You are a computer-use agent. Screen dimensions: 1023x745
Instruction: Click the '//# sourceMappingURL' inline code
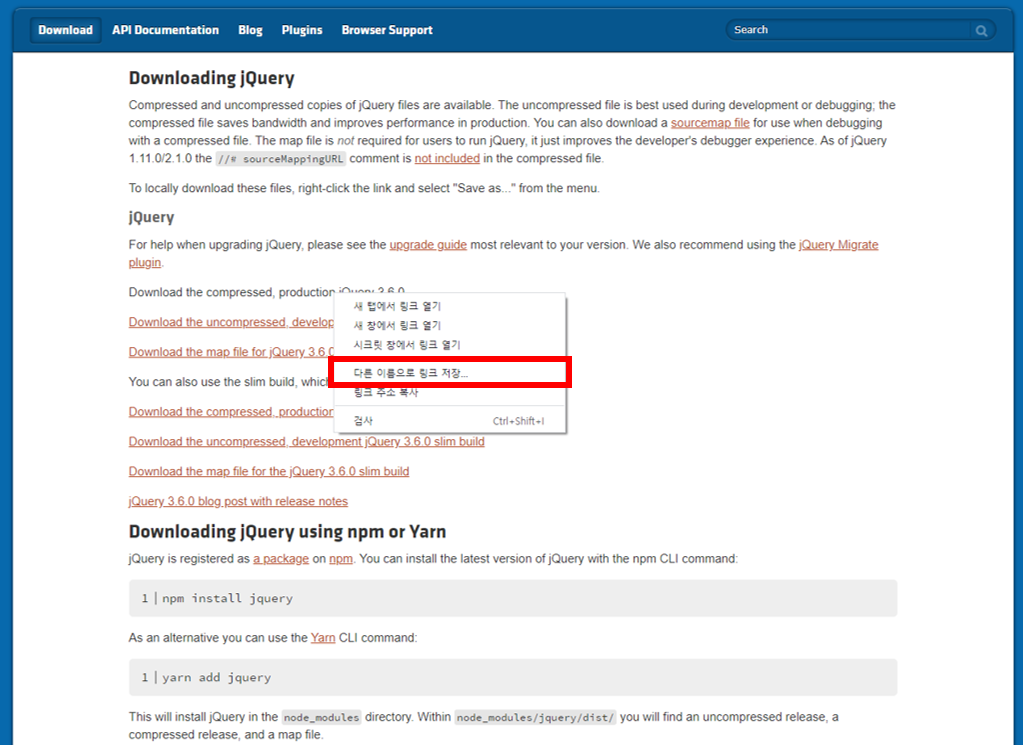281,159
